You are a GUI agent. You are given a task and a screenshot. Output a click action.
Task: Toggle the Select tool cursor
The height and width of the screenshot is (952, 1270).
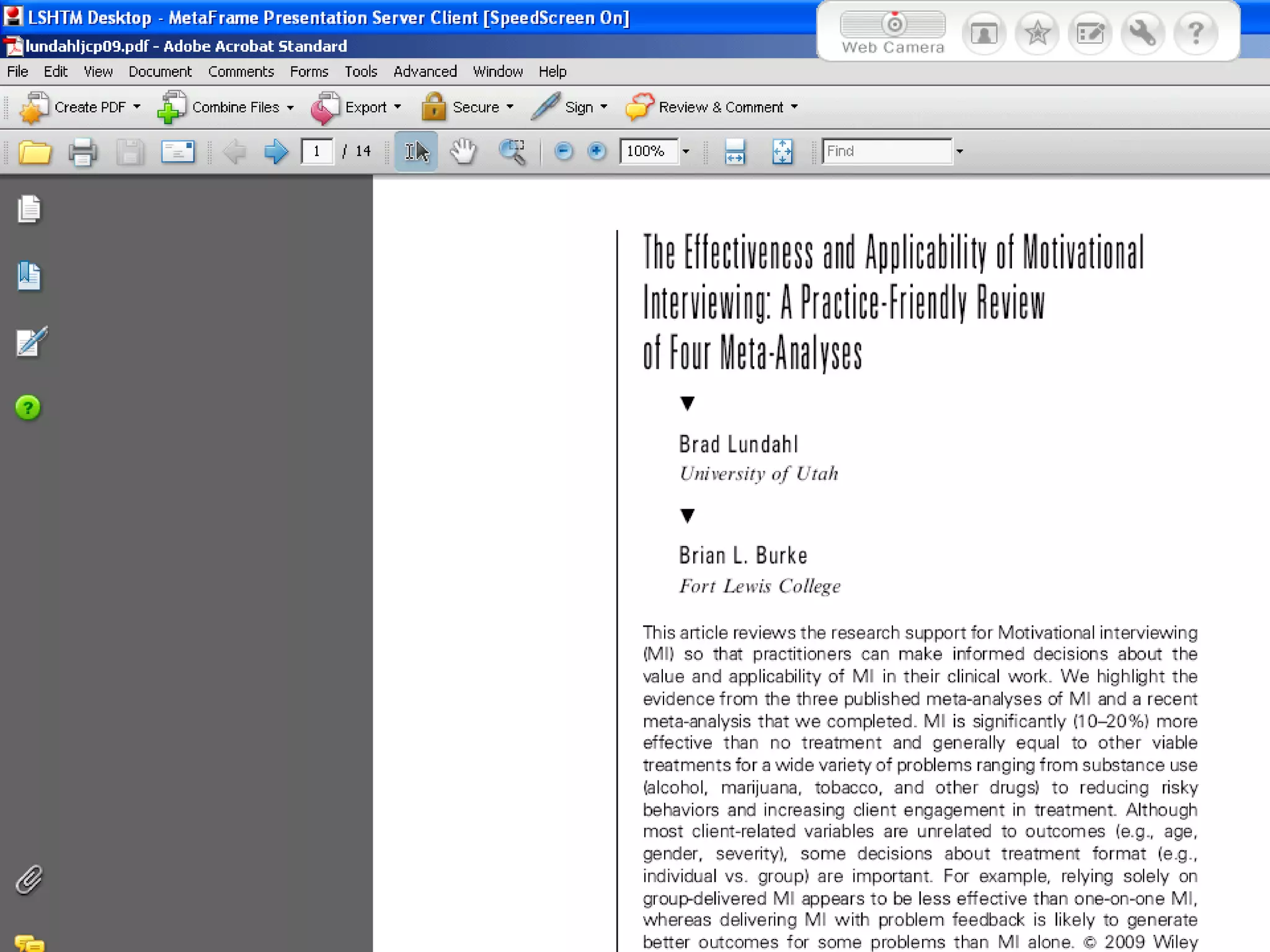point(416,152)
